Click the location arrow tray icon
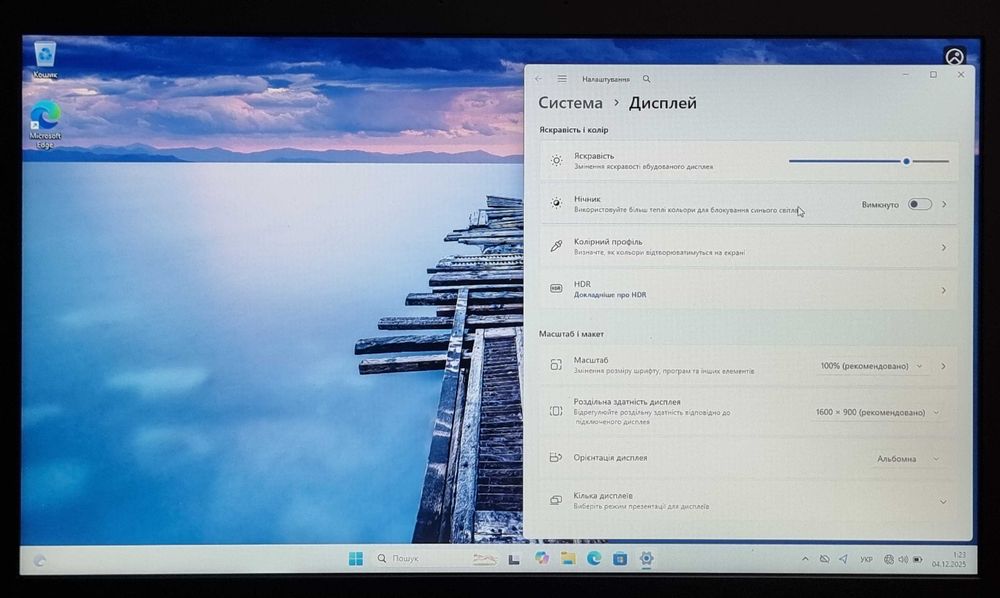Viewport: 1000px width, 598px height. pos(843,559)
